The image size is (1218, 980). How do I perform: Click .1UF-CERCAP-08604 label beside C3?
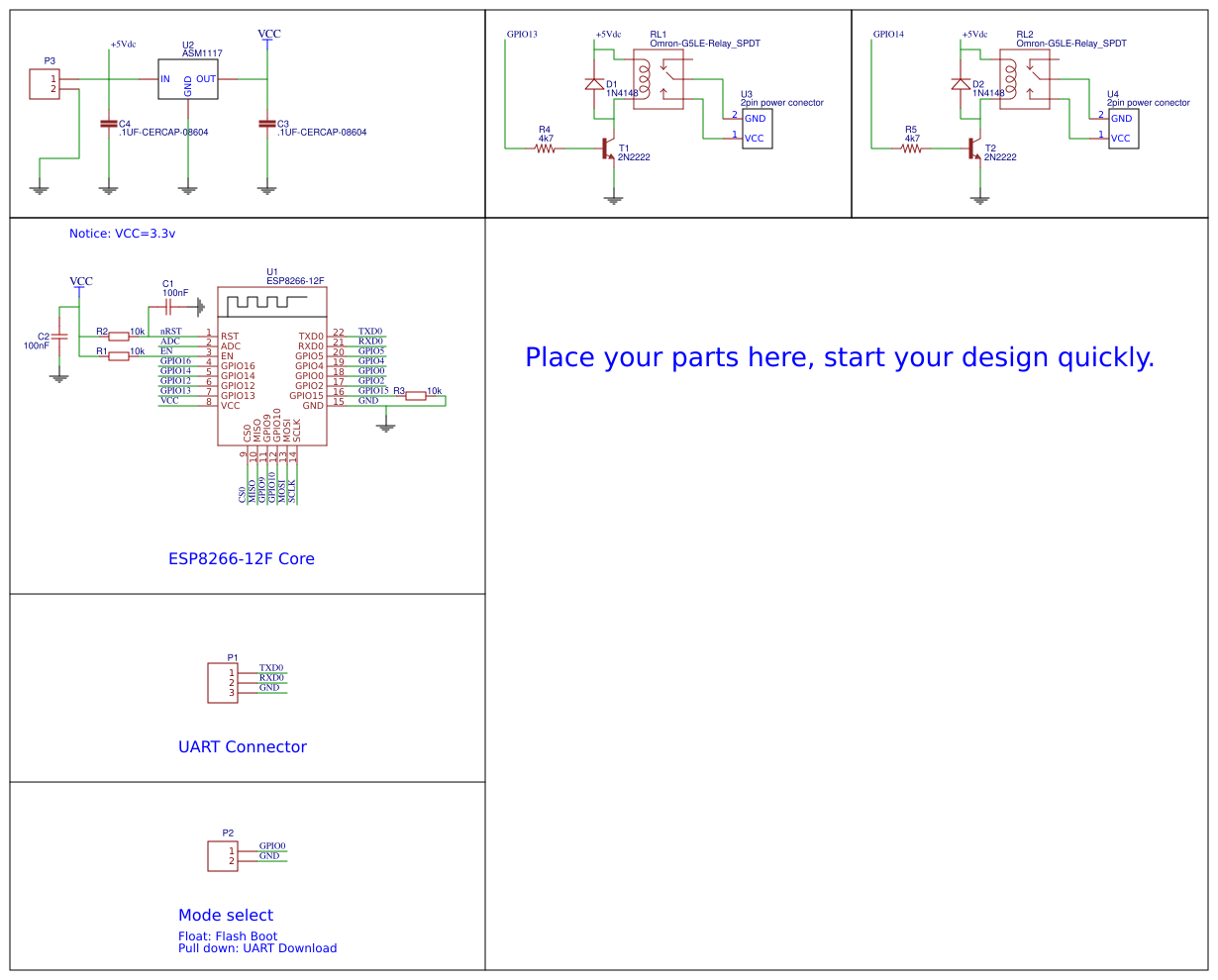(x=322, y=133)
